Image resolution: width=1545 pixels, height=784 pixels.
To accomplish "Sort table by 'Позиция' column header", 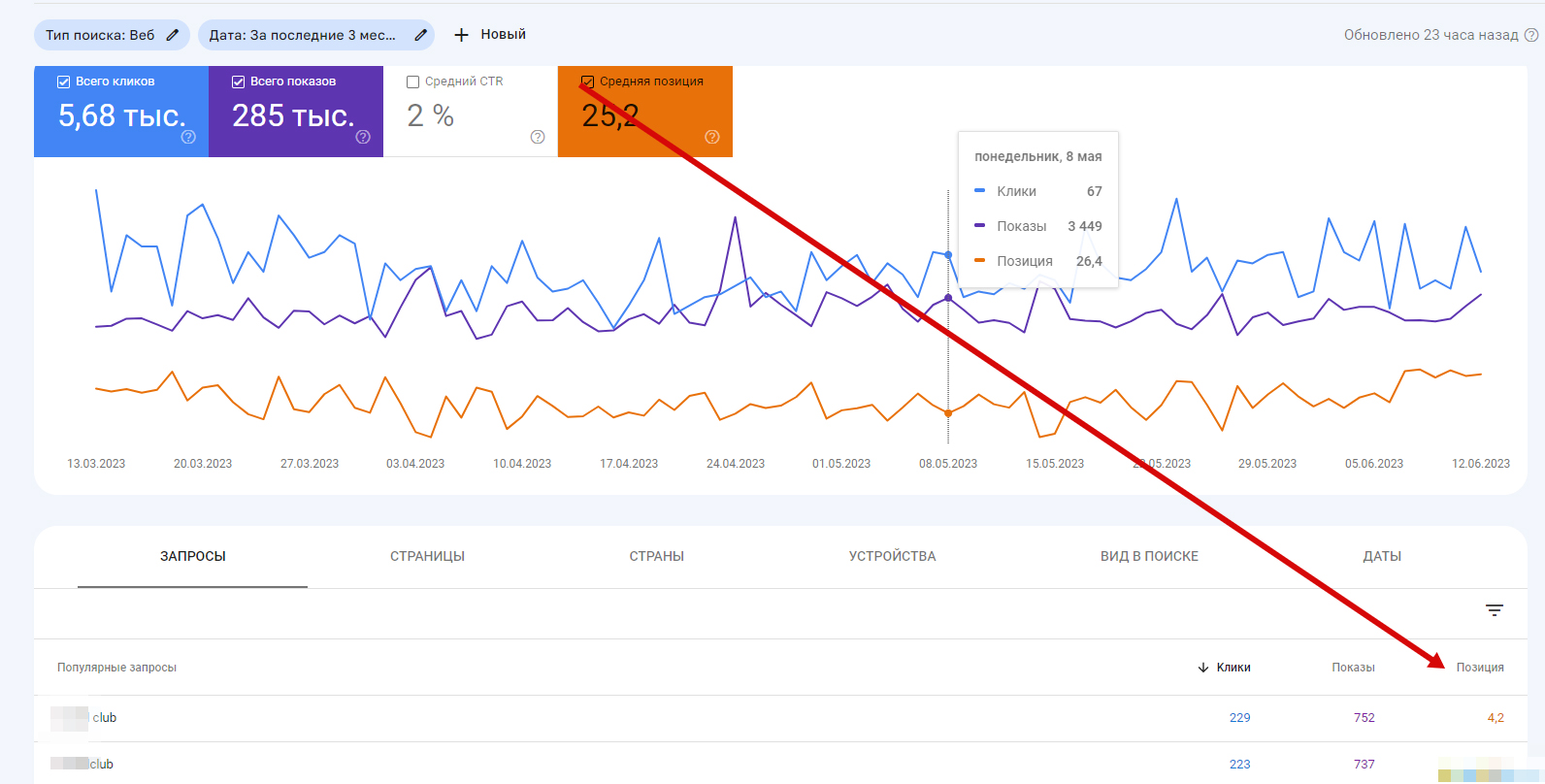I will [x=1479, y=668].
